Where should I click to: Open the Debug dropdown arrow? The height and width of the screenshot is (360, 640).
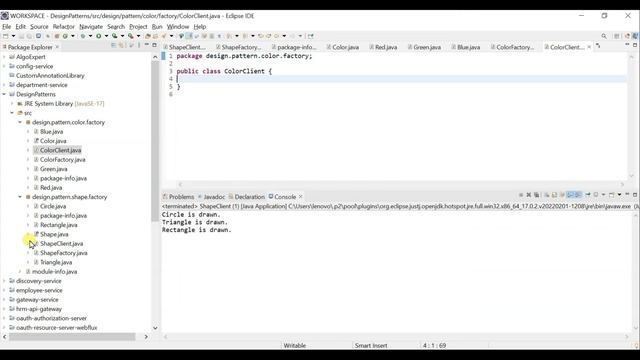pos(90,36)
